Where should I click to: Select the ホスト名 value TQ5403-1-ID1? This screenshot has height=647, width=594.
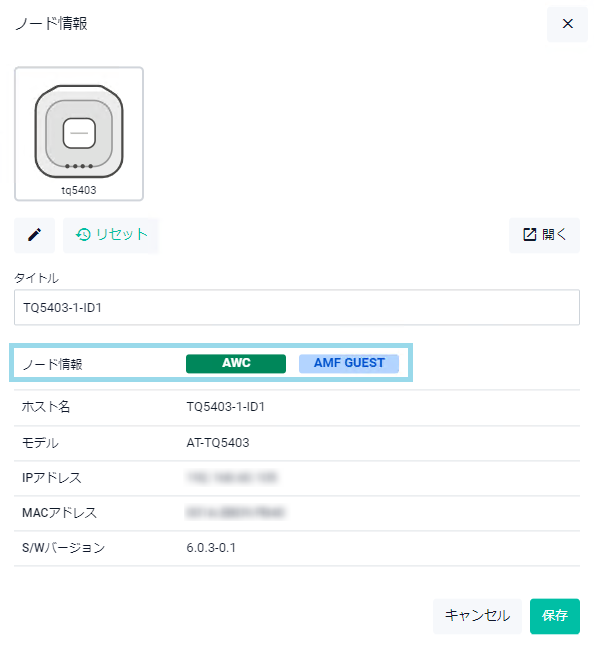pos(226,407)
